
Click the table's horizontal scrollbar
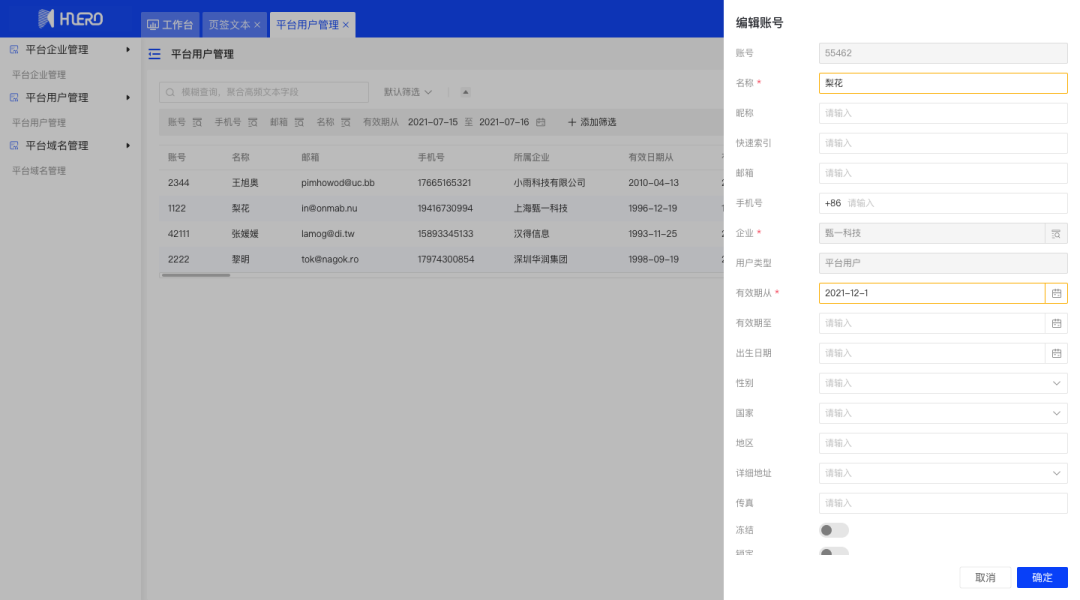(x=195, y=275)
